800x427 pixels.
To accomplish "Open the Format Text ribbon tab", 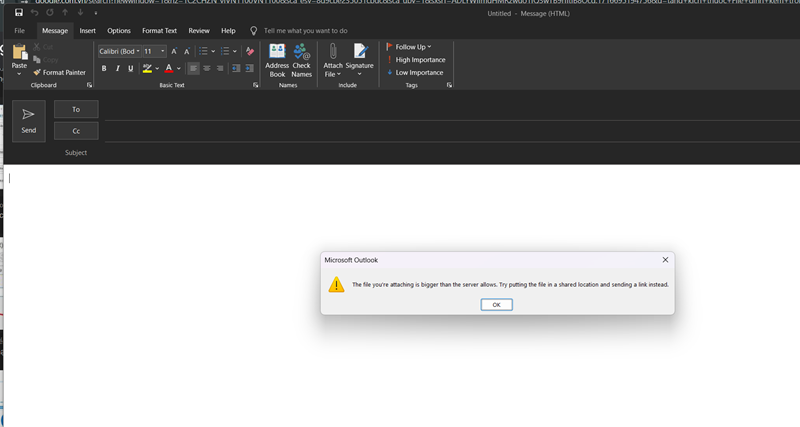I will [159, 31].
